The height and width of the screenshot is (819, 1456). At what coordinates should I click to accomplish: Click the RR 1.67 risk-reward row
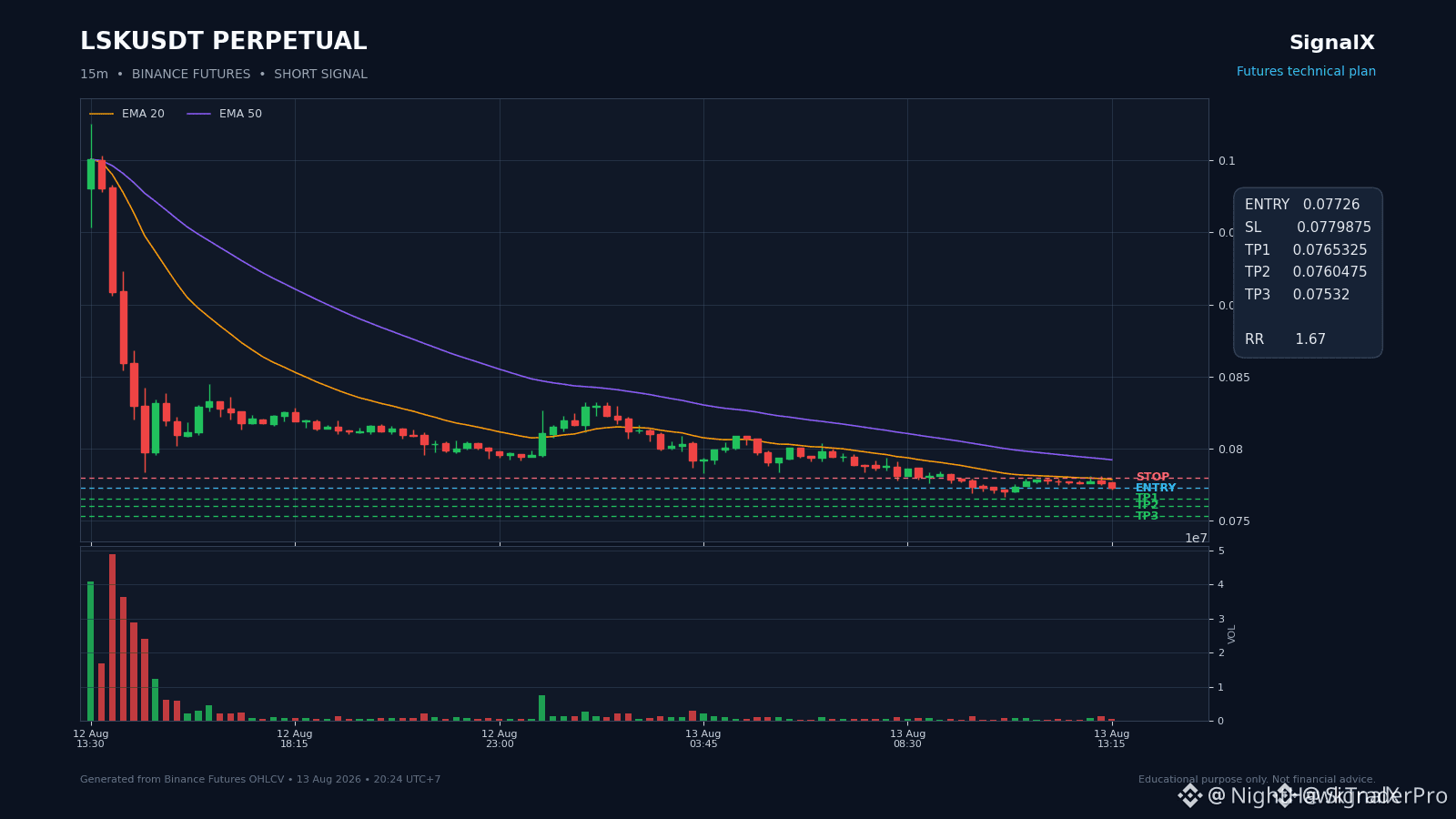click(x=1285, y=339)
